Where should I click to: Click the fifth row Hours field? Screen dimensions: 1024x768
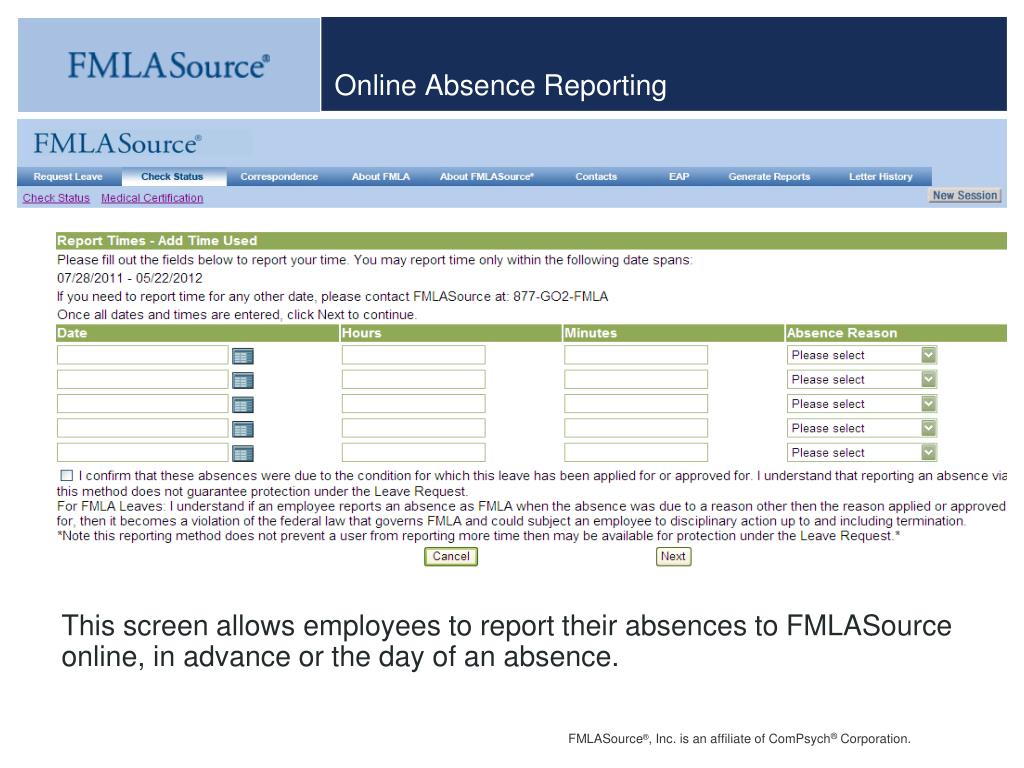(x=413, y=452)
